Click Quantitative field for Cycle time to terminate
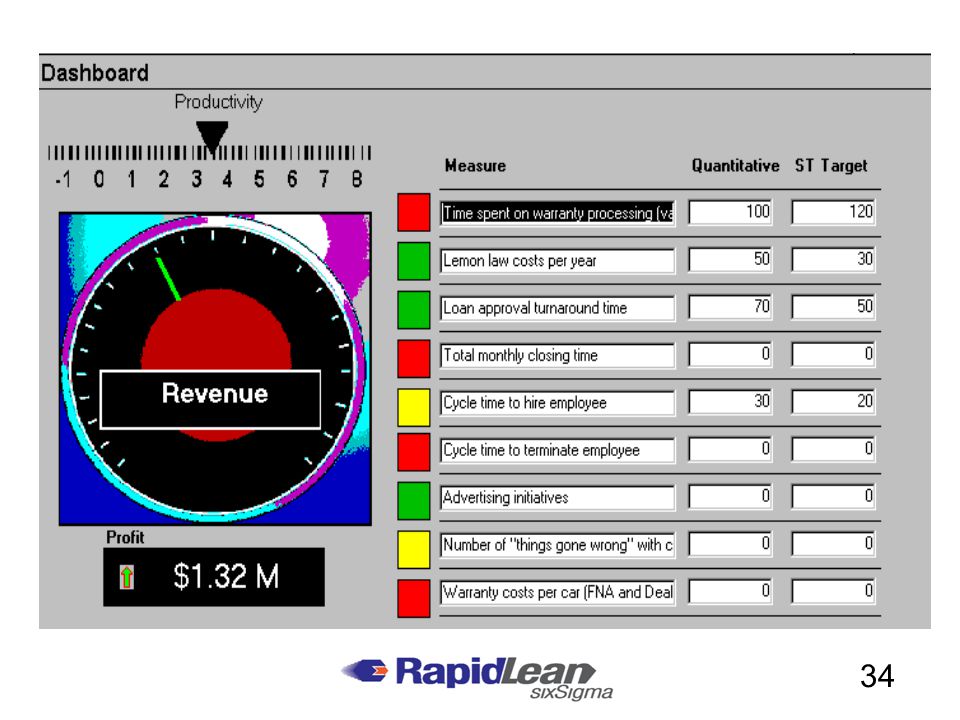The image size is (960, 720). click(x=730, y=449)
